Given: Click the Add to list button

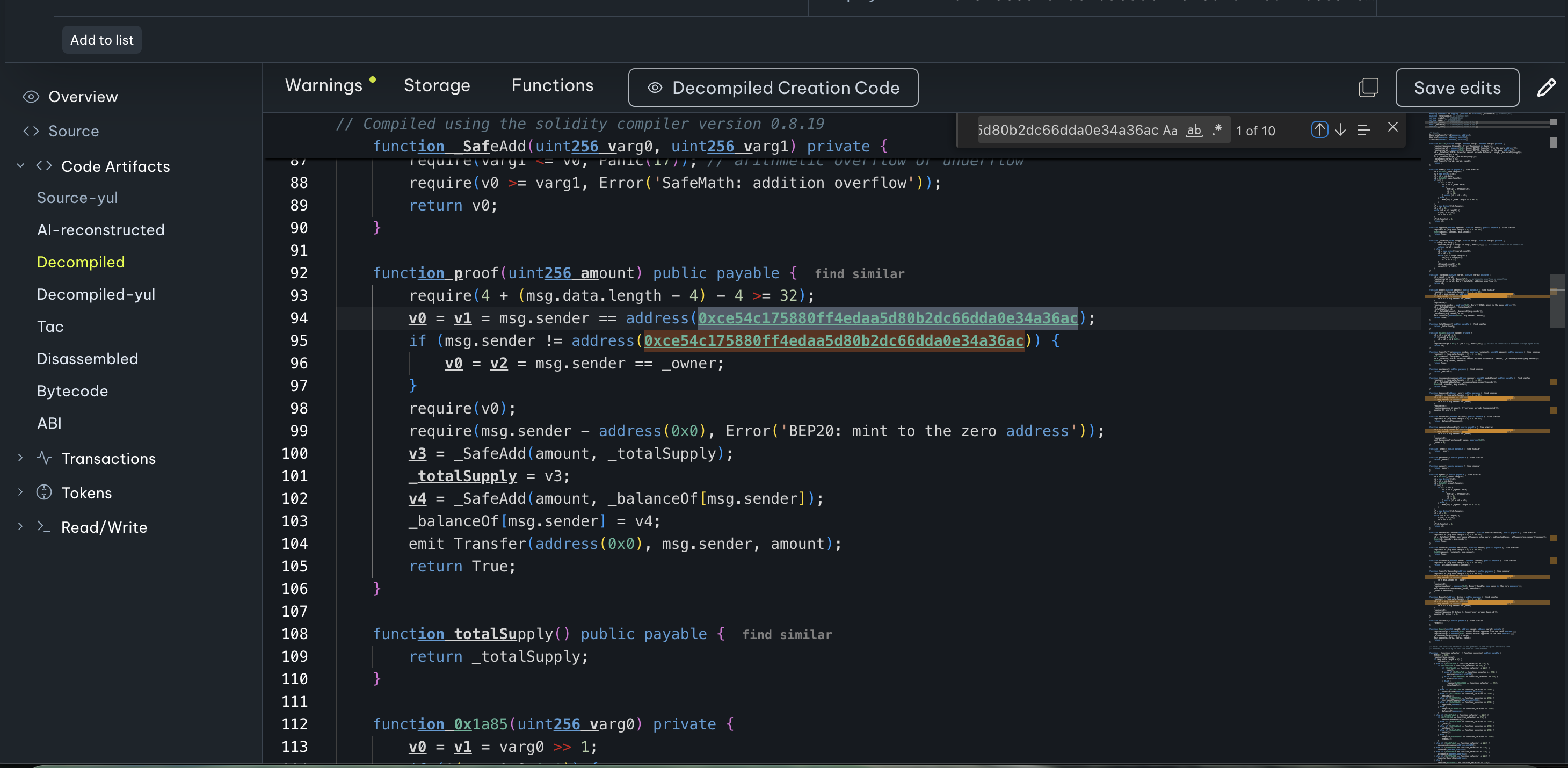Looking at the screenshot, I should coord(101,40).
